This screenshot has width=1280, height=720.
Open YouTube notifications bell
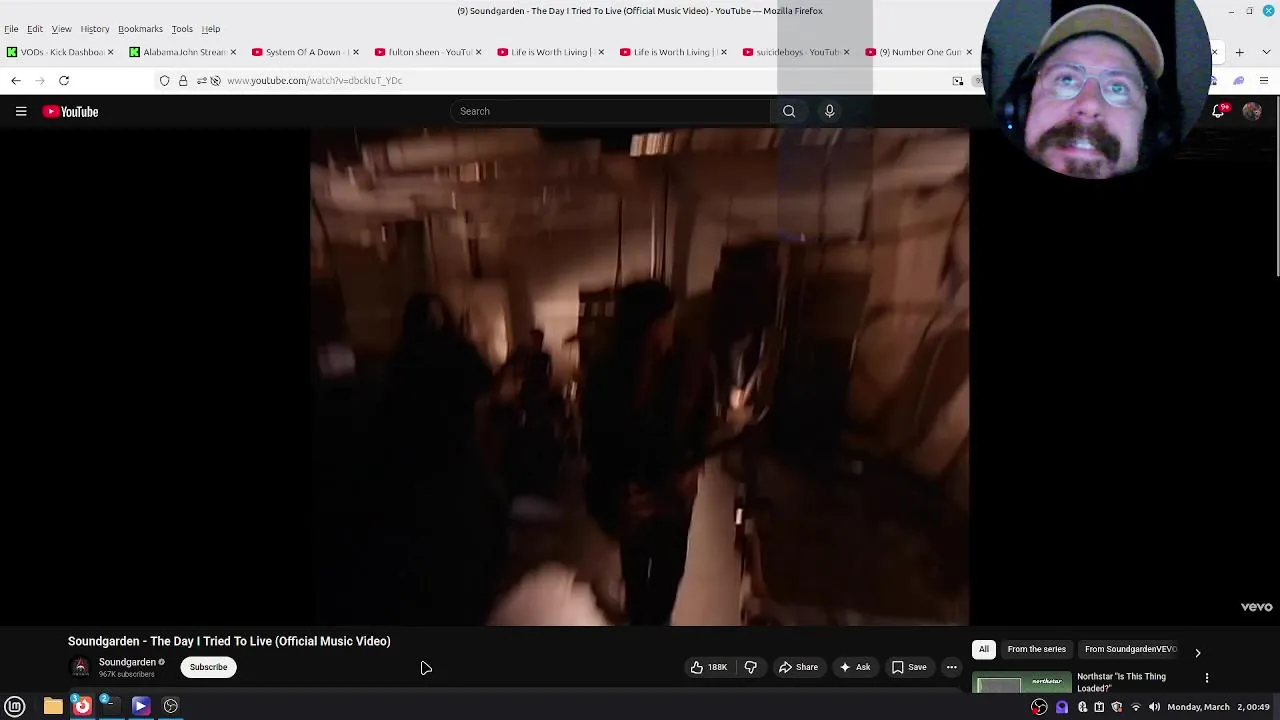pyautogui.click(x=1218, y=111)
